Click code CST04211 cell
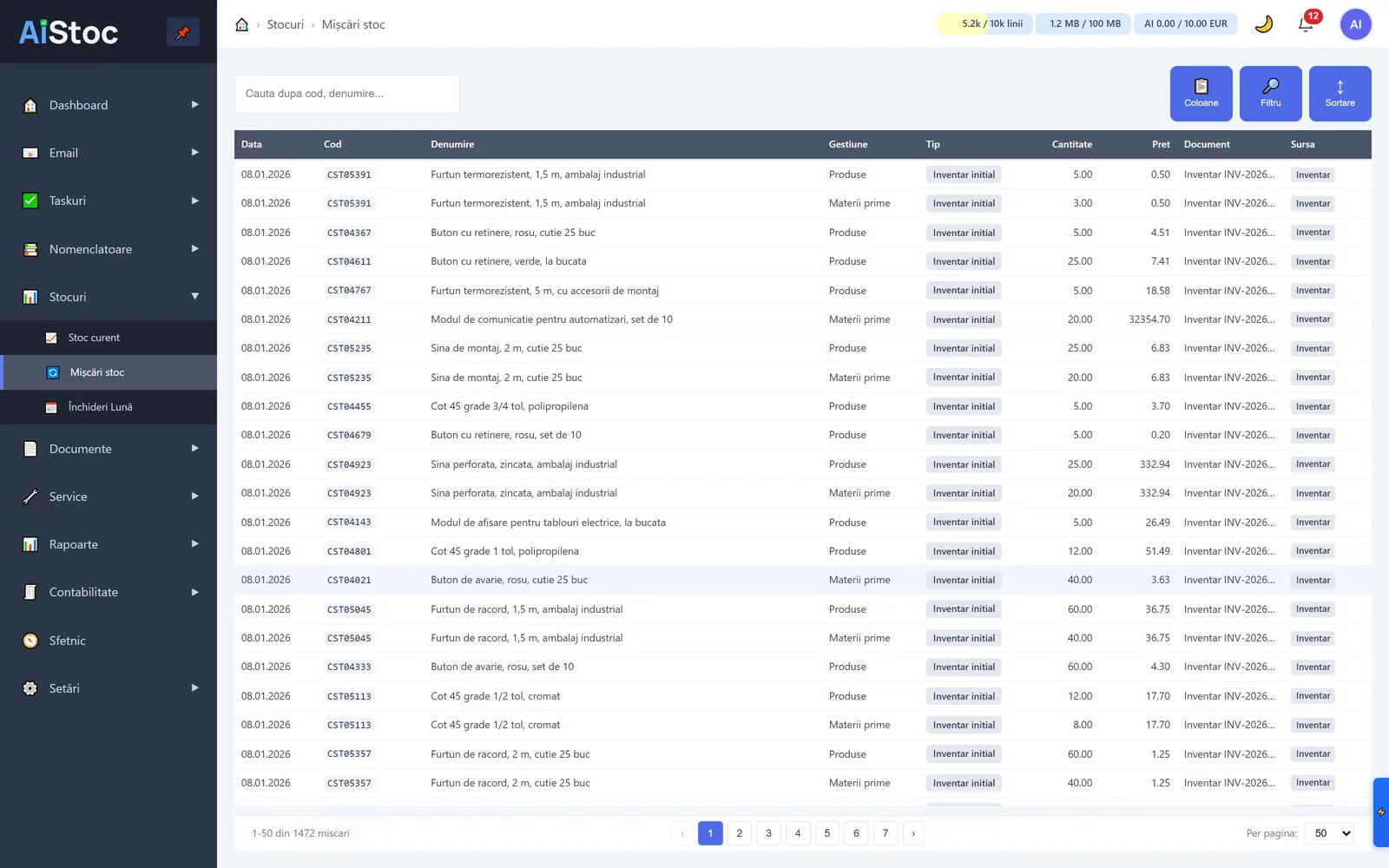The height and width of the screenshot is (868, 1389). pyautogui.click(x=349, y=319)
